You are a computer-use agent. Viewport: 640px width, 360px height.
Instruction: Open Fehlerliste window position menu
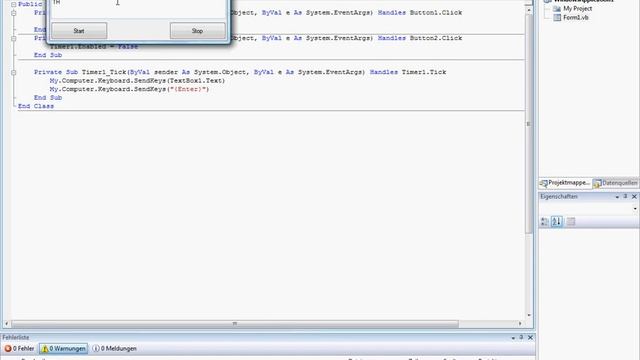(x=513, y=338)
